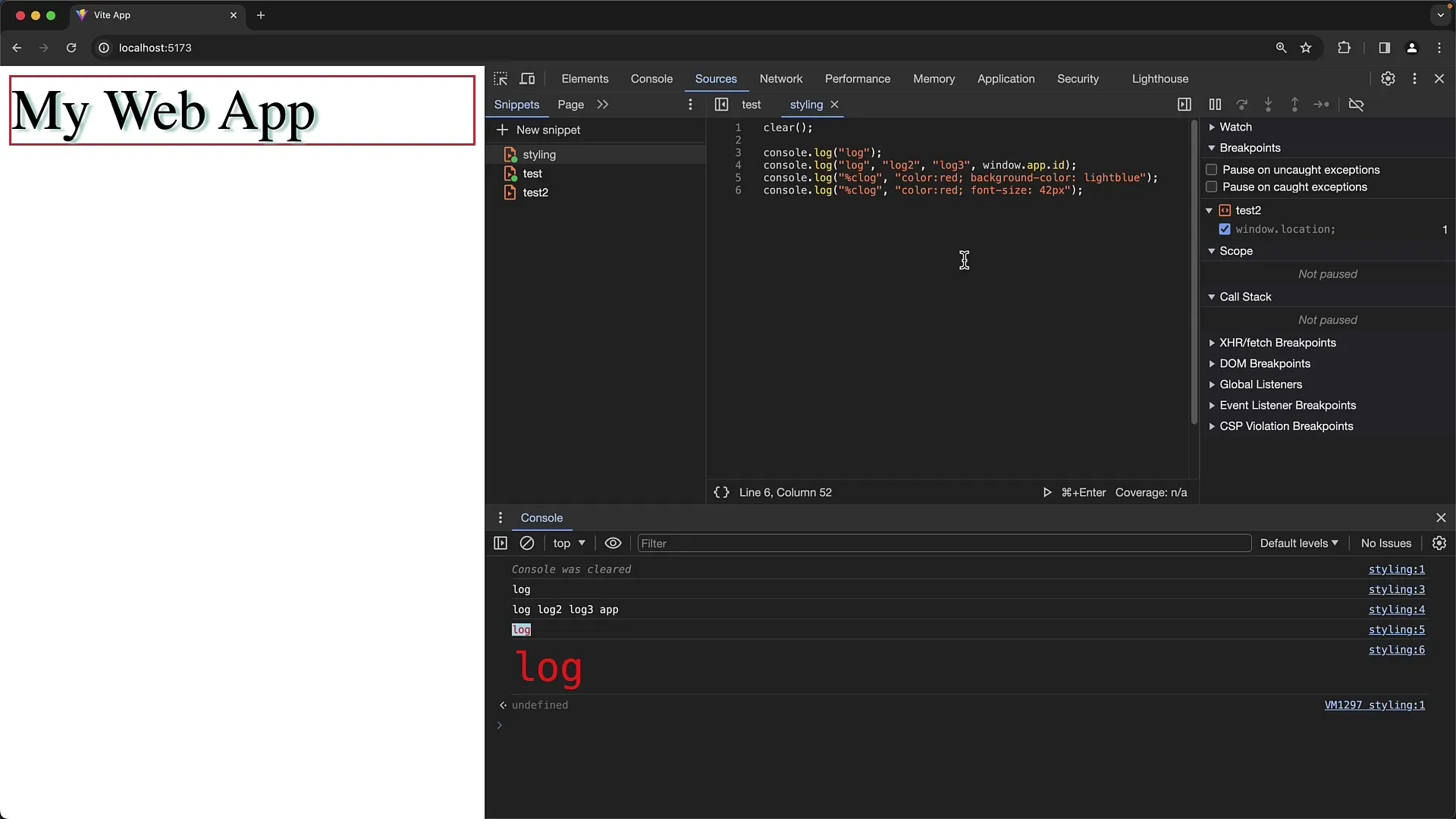Select top frame context dropdown

pyautogui.click(x=567, y=543)
